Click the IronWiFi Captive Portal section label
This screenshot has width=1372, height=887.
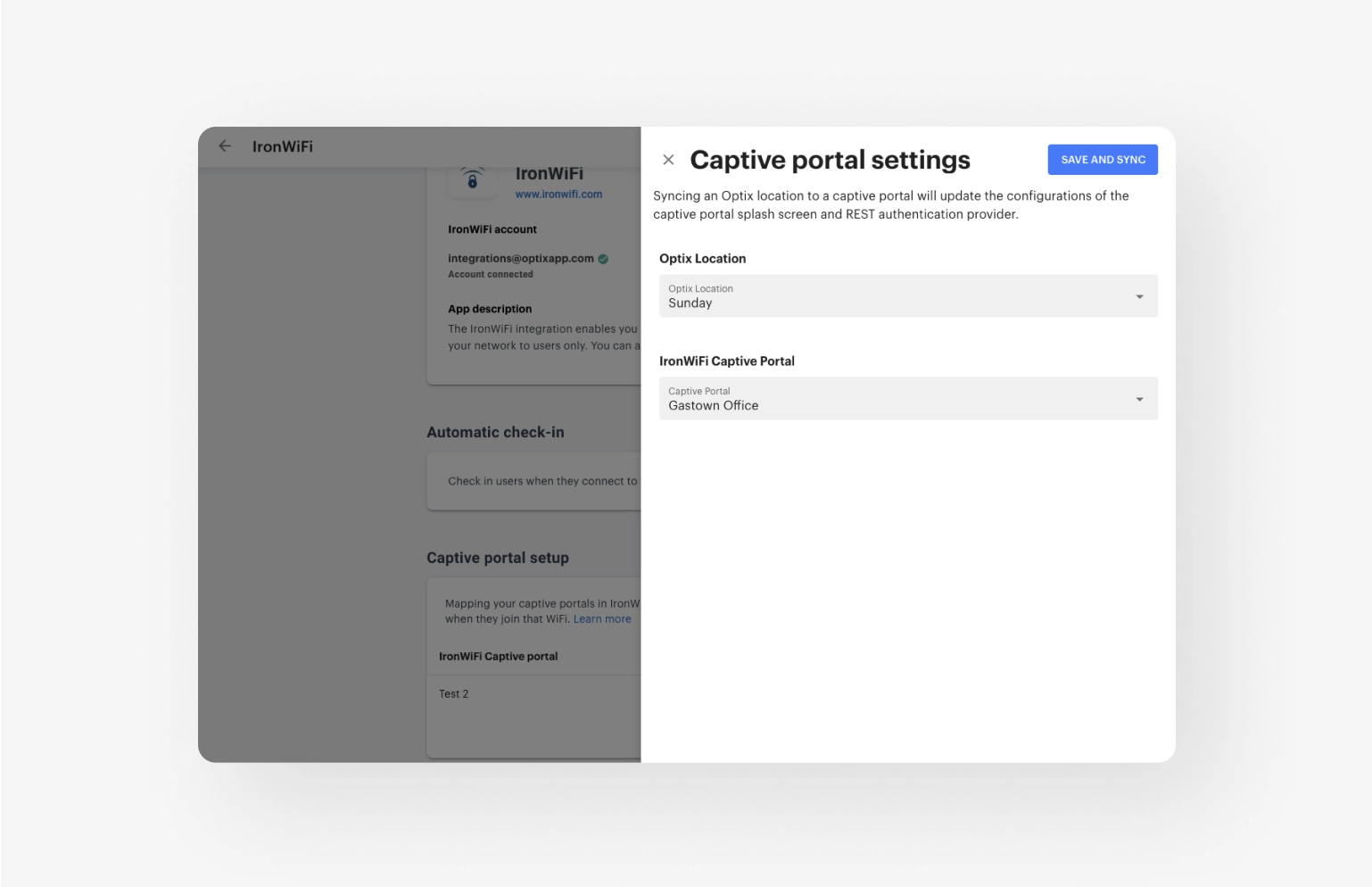click(x=727, y=361)
